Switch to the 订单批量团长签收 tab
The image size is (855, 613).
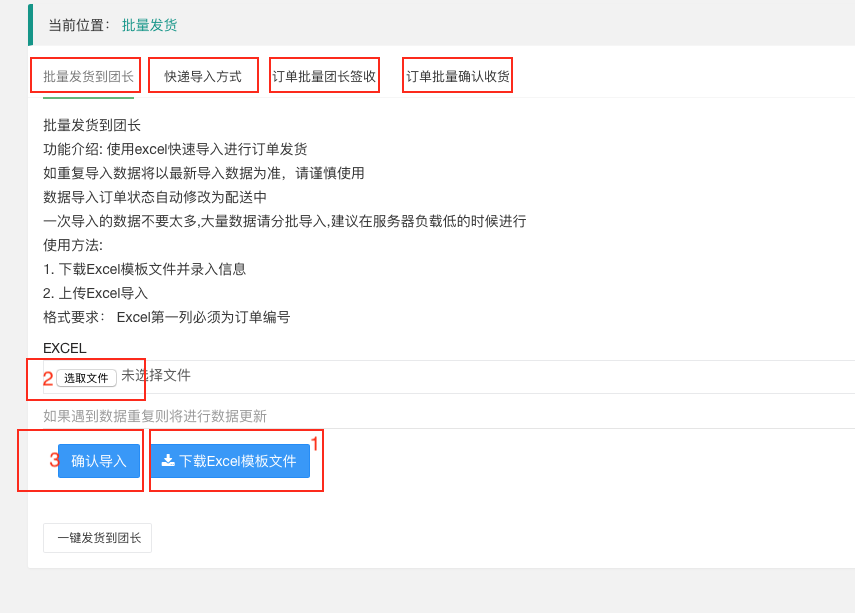(x=324, y=76)
